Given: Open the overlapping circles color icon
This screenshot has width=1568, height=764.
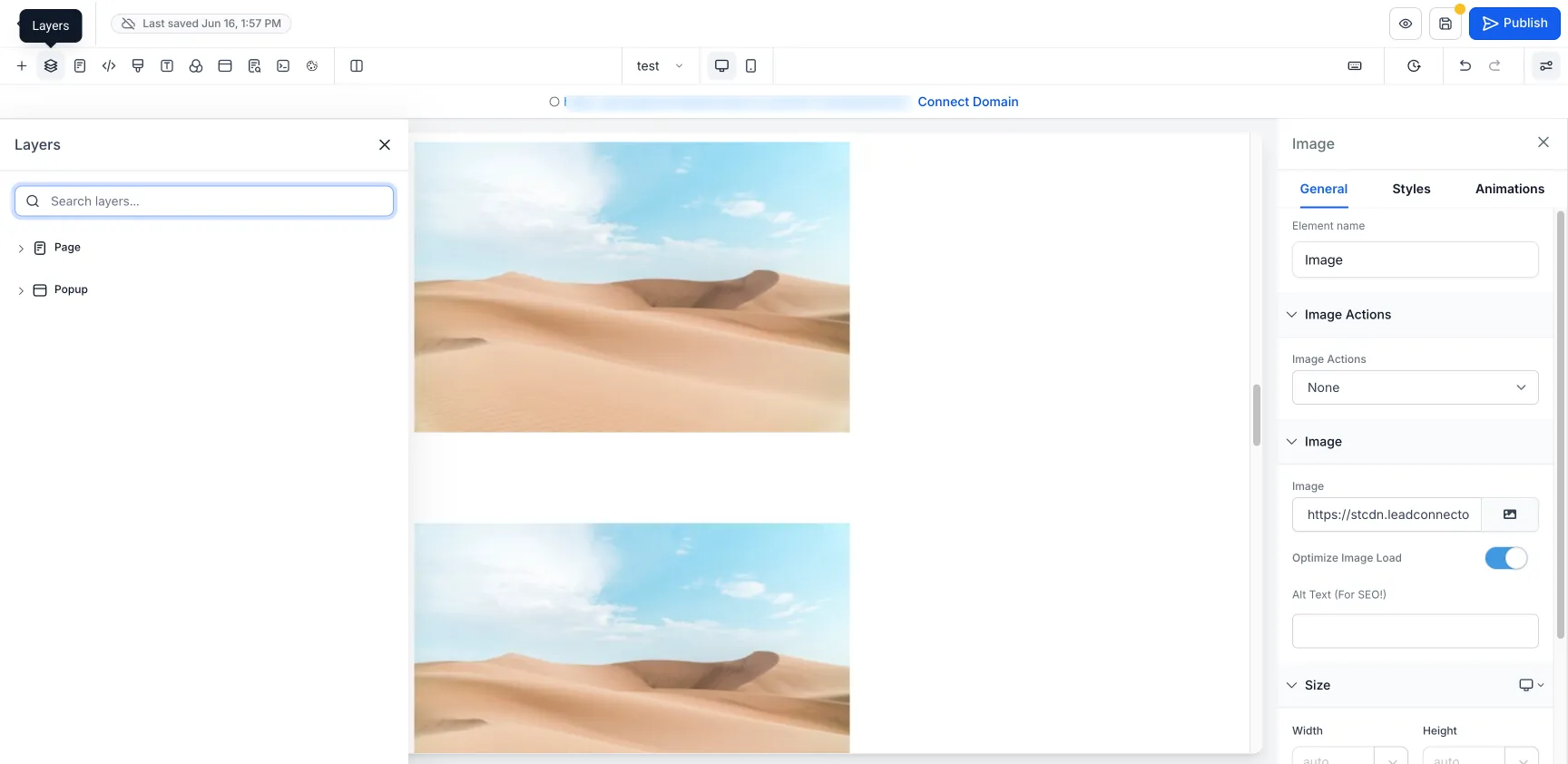Looking at the screenshot, I should 196,66.
